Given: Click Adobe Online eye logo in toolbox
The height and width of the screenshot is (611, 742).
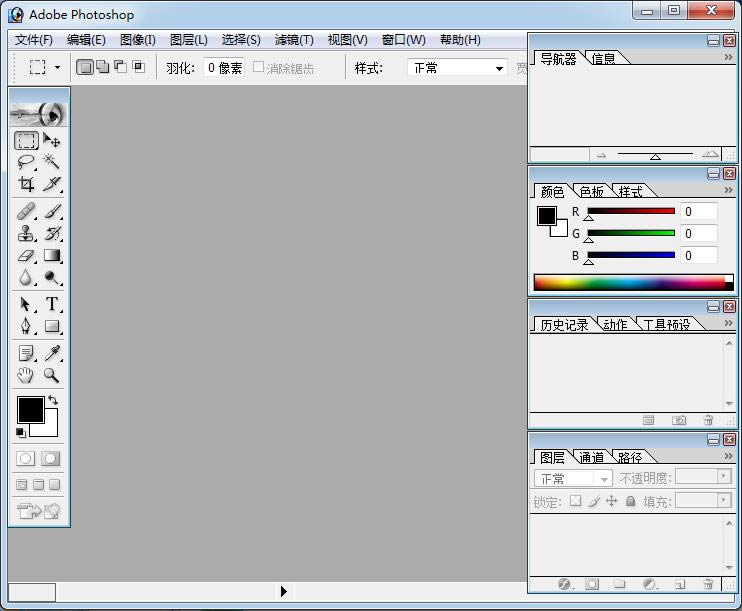Looking at the screenshot, I should pos(39,113).
